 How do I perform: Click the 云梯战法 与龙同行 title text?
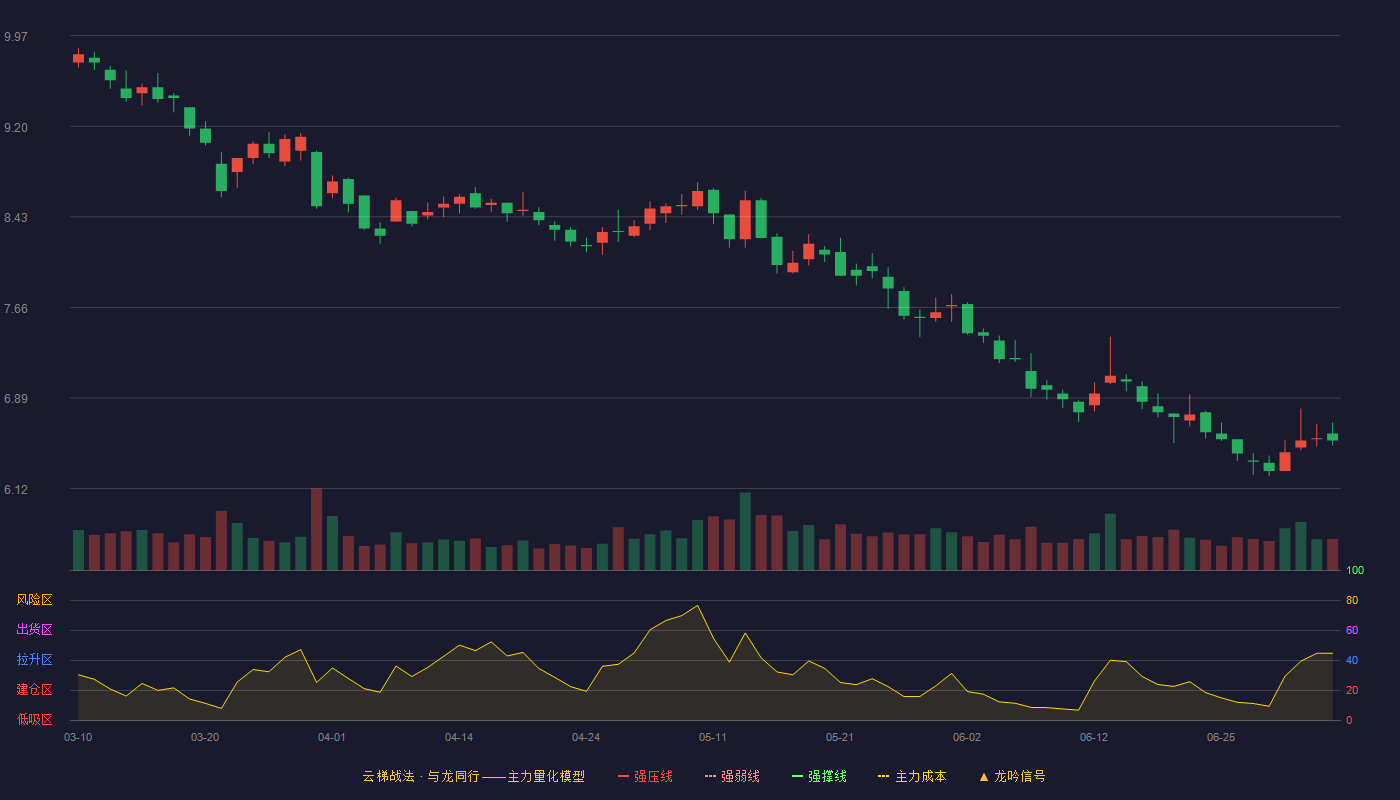420,776
